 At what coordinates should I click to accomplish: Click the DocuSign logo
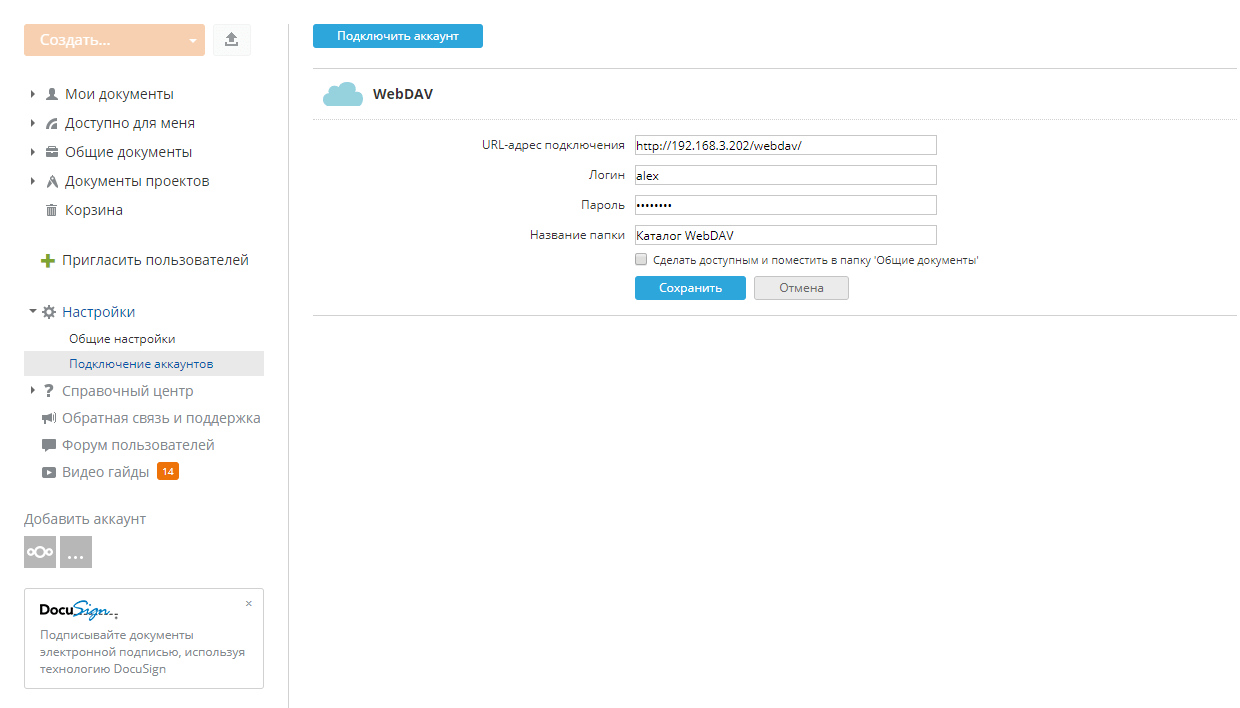click(79, 611)
